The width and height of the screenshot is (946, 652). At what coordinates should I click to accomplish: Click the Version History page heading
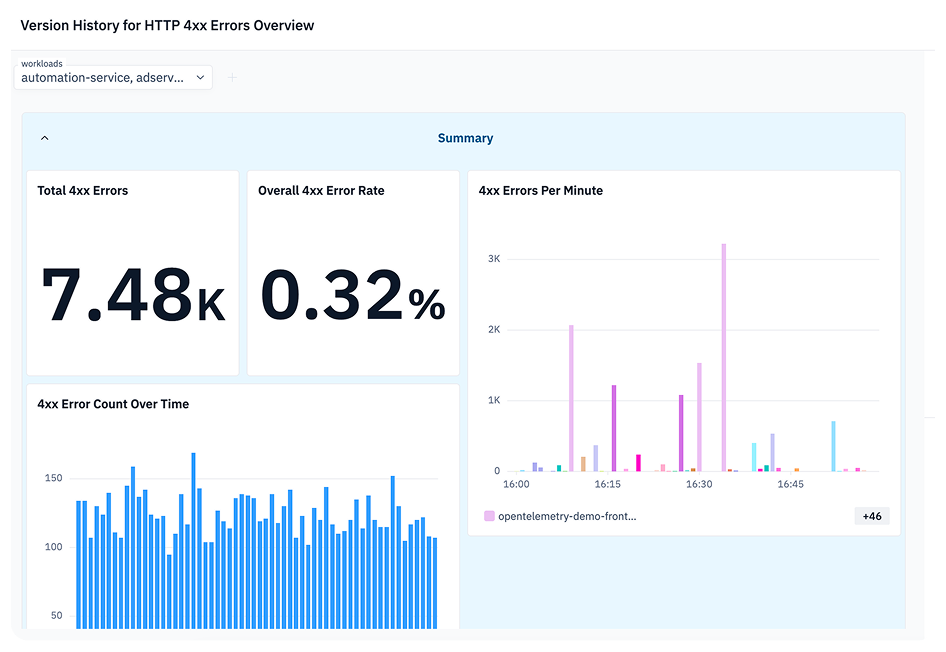click(x=167, y=25)
